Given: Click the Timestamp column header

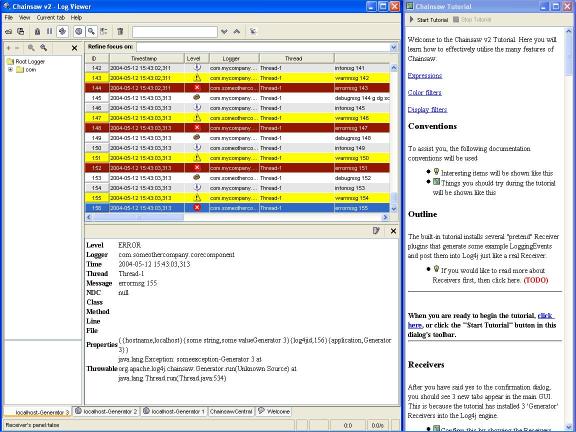Looking at the screenshot, I should pos(147,58).
